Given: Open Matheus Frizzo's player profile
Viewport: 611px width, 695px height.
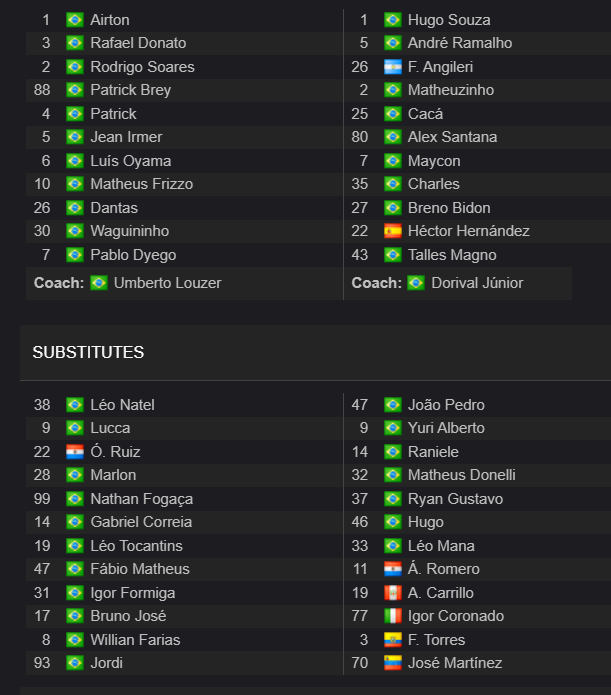Looking at the screenshot, I should tap(141, 184).
